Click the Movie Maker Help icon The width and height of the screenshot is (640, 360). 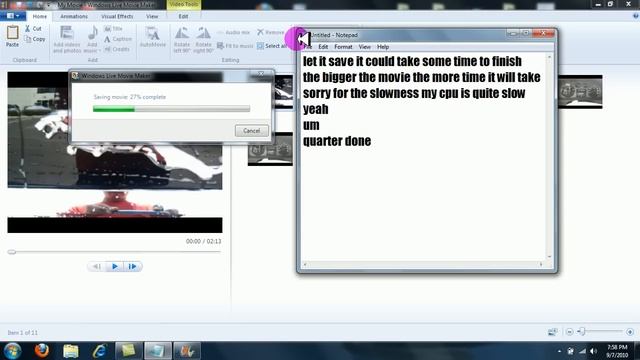[x=636, y=16]
